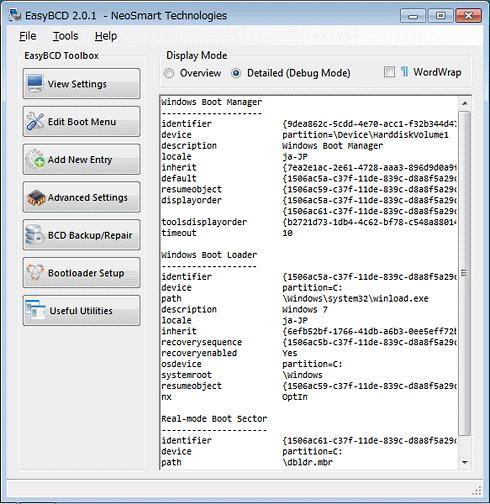Viewport: 490px width, 504px height.
Task: Open the File menu
Action: point(28,36)
